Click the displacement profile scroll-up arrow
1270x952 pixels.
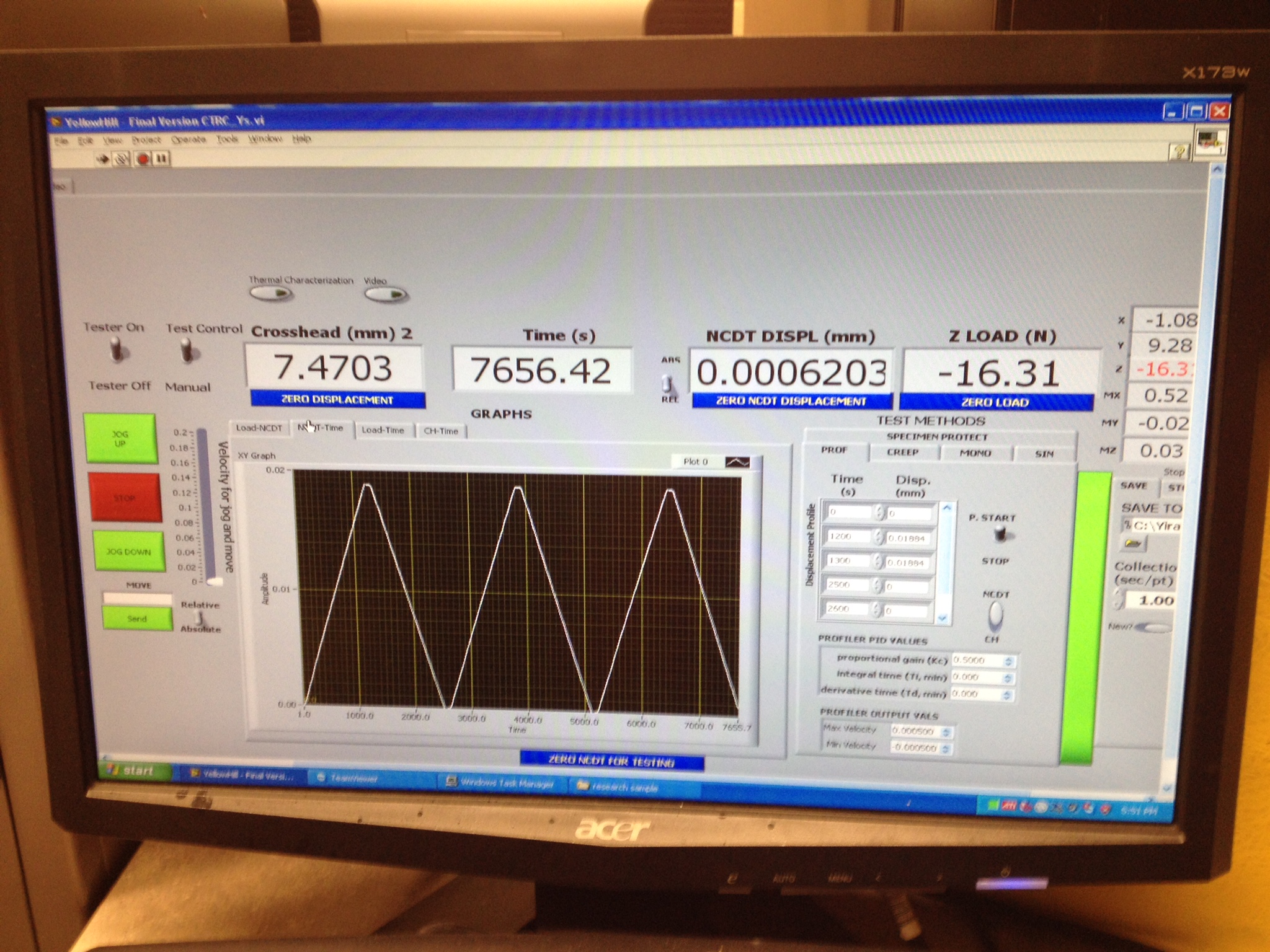coord(947,508)
